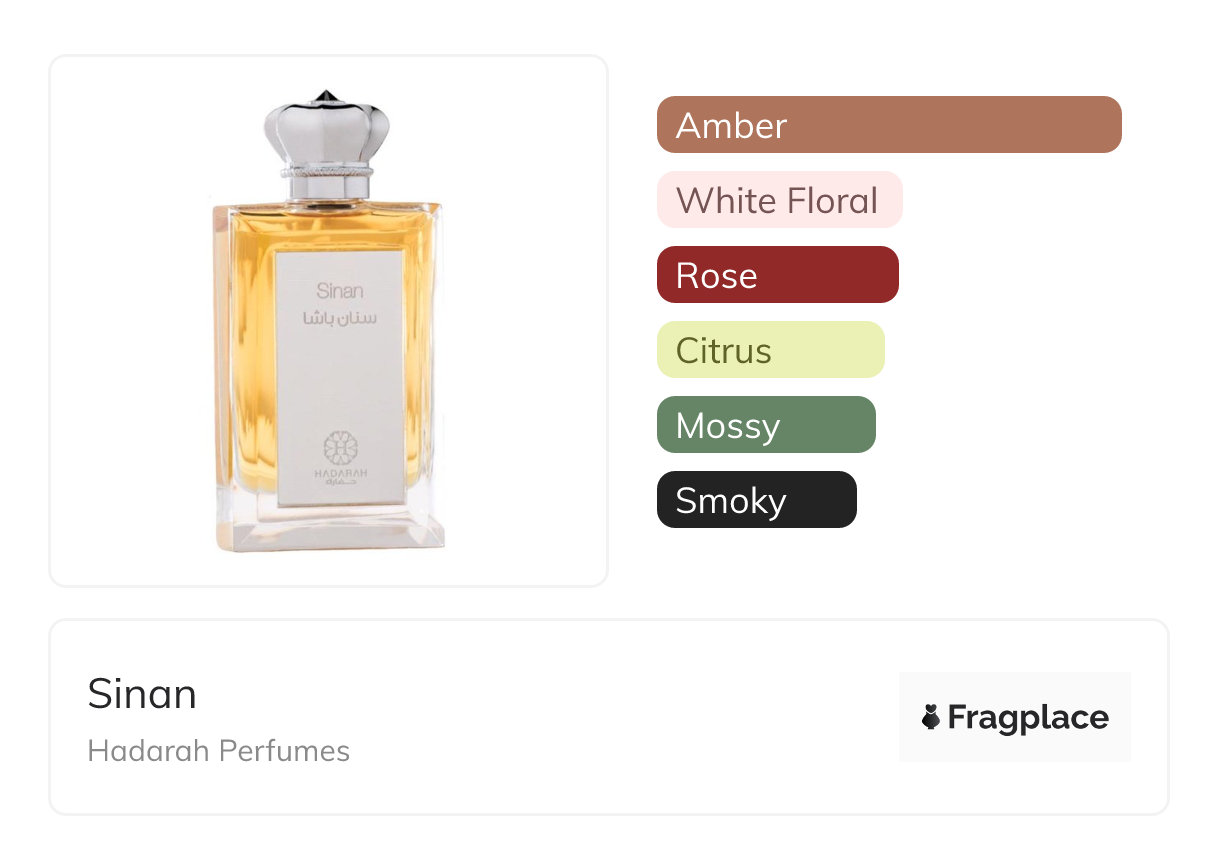Click the blank center of the bottle label
1218x864 pixels.
[340, 380]
